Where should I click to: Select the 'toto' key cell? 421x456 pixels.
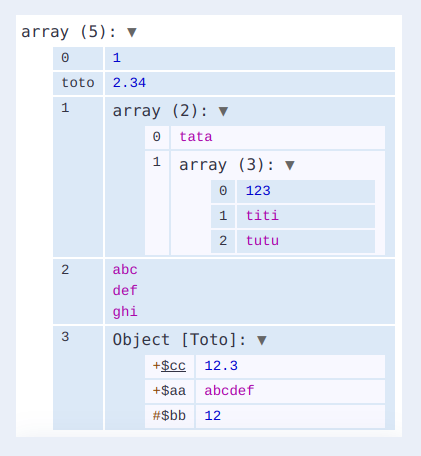(78, 83)
